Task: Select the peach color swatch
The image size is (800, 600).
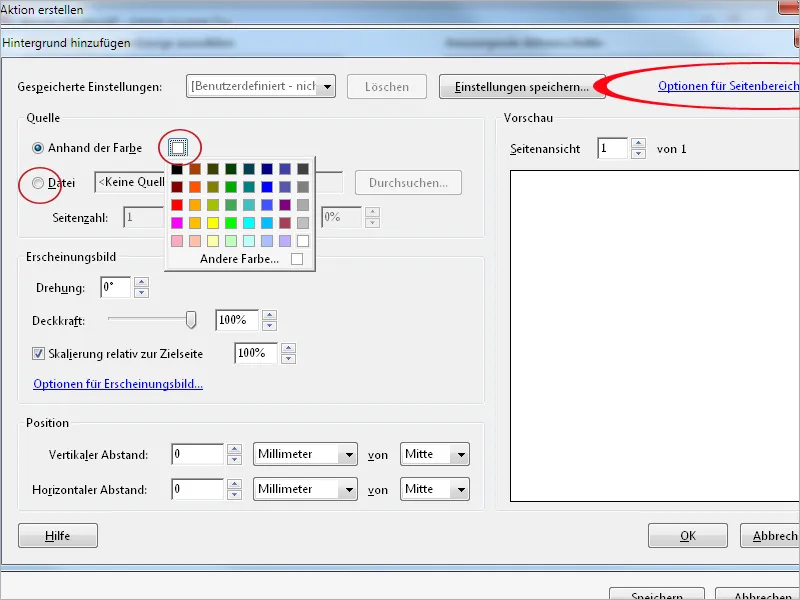Action: point(195,240)
